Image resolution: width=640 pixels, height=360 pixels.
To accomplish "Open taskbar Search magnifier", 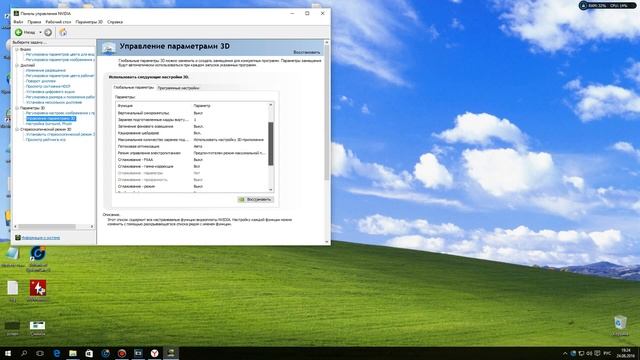I will pos(24,353).
